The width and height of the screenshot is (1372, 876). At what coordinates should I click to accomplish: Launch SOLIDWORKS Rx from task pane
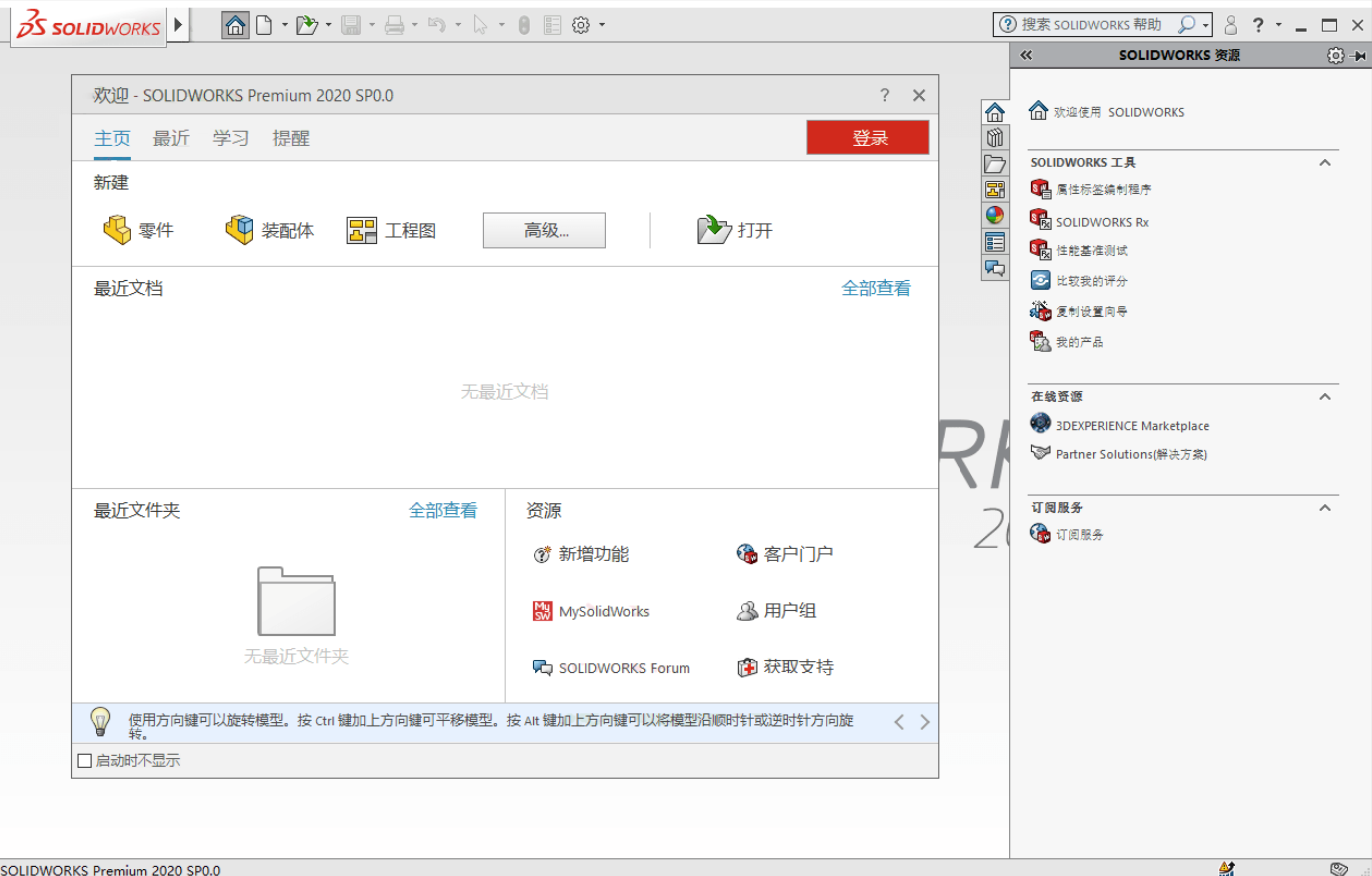coord(1090,221)
